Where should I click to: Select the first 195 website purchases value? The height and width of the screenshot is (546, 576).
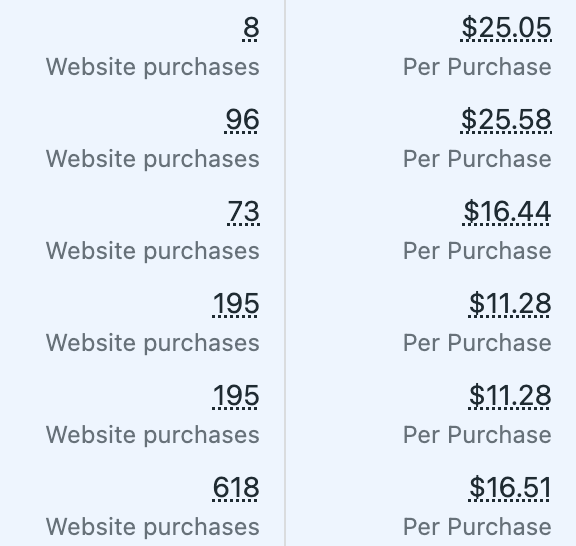[236, 304]
